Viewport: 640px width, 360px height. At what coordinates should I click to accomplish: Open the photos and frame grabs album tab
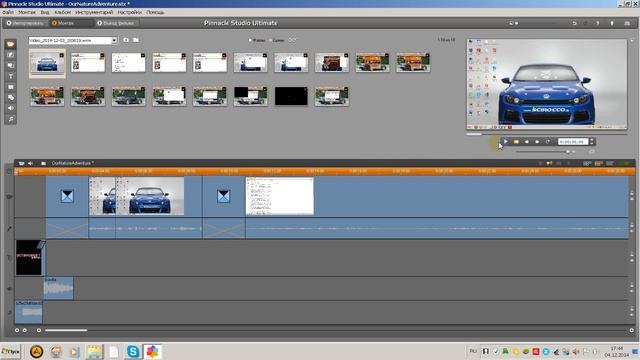(x=10, y=87)
